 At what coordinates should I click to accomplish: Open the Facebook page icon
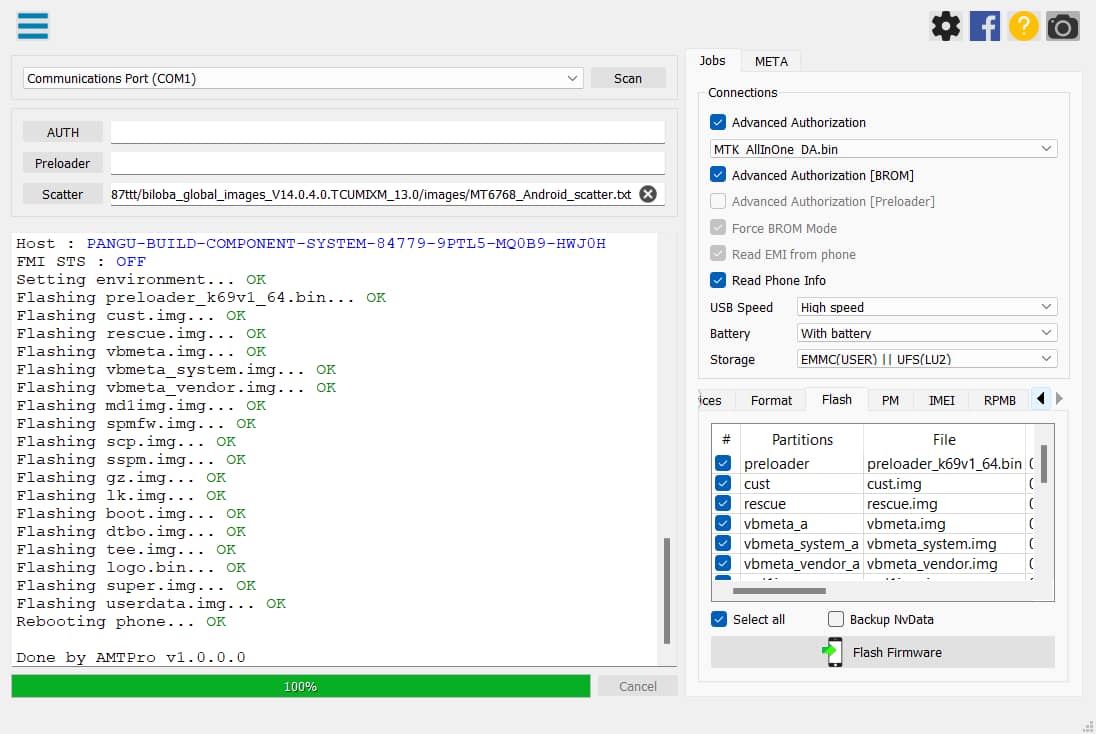(x=985, y=27)
